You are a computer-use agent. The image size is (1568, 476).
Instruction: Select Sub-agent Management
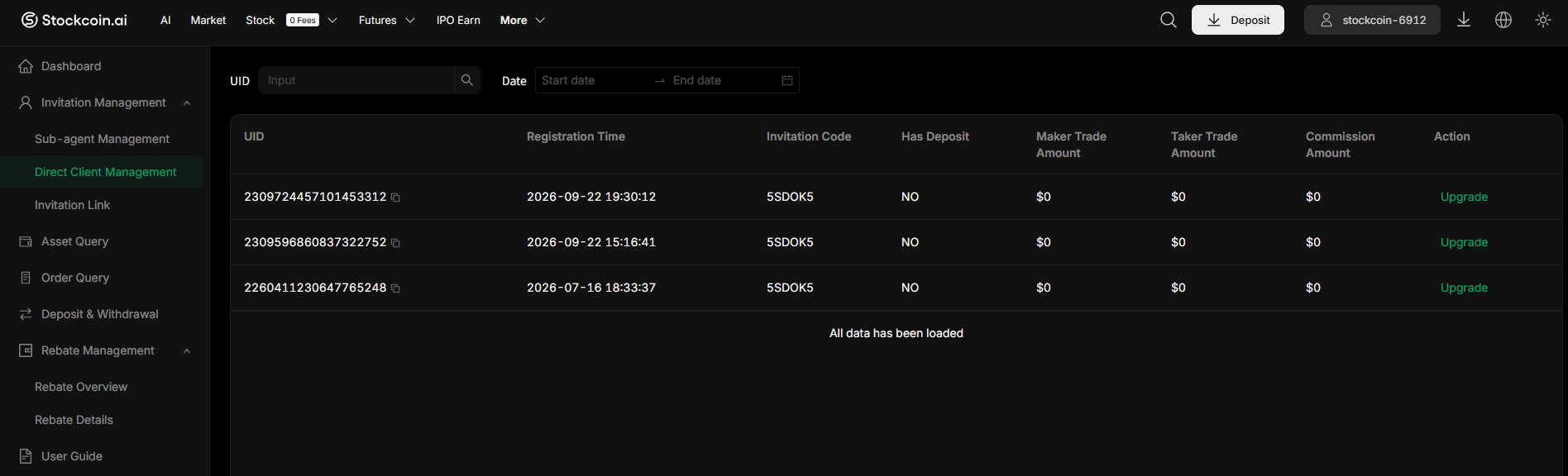102,139
